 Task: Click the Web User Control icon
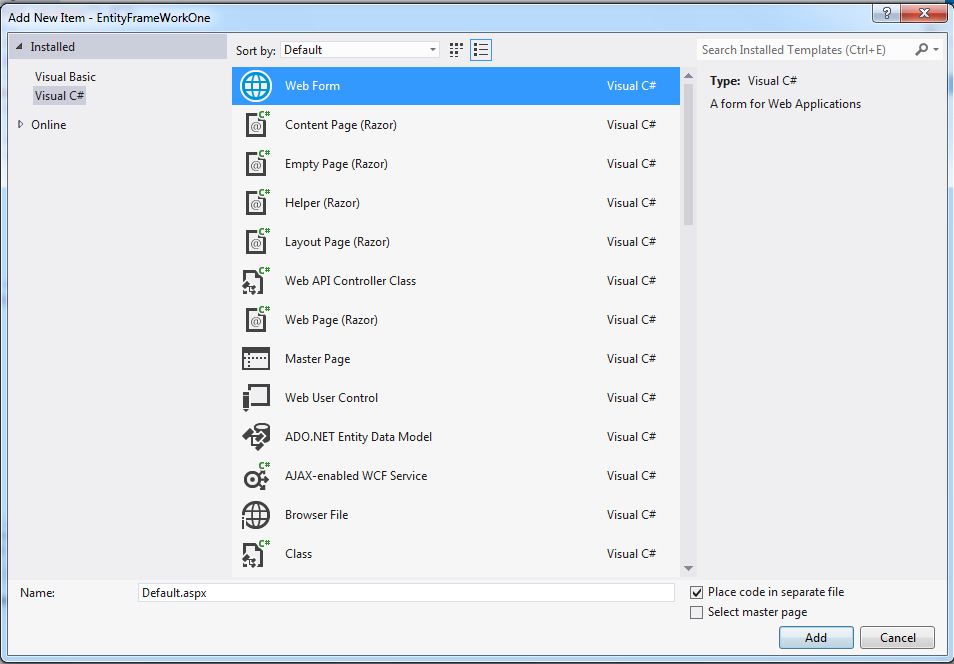click(256, 397)
